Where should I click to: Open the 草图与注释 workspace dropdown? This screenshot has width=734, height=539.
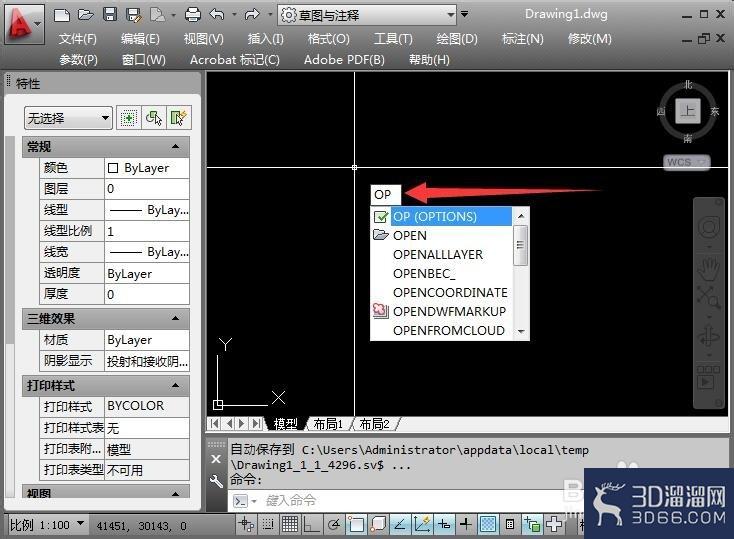[x=367, y=15]
